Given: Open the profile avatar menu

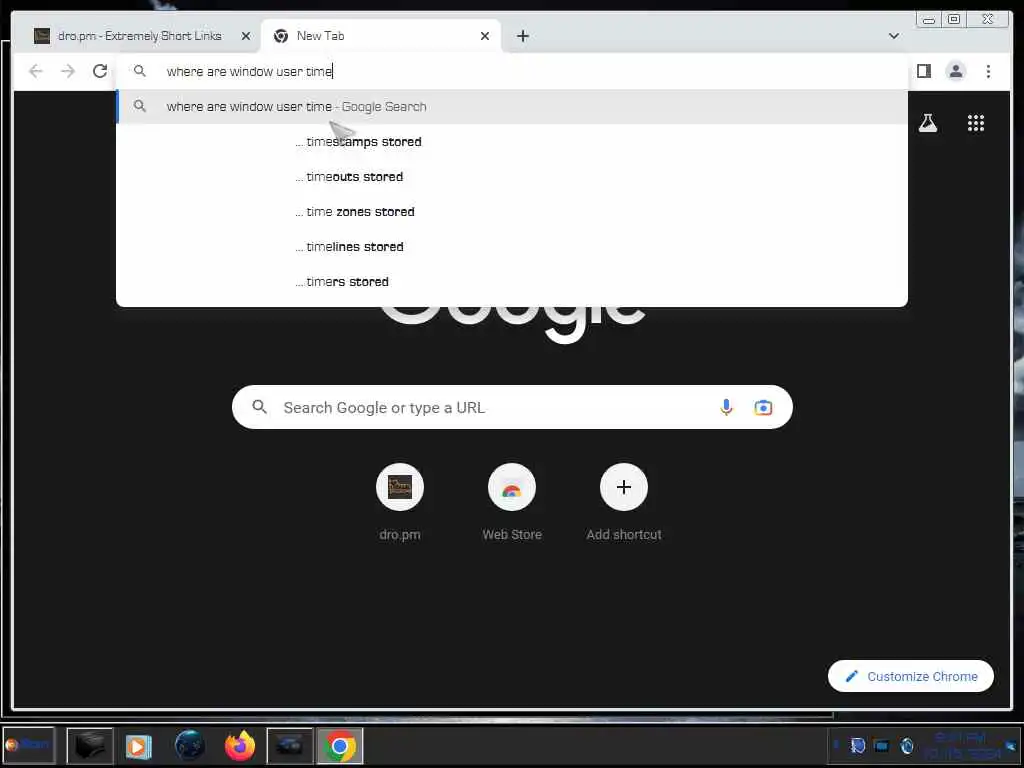Looking at the screenshot, I should pos(955,71).
